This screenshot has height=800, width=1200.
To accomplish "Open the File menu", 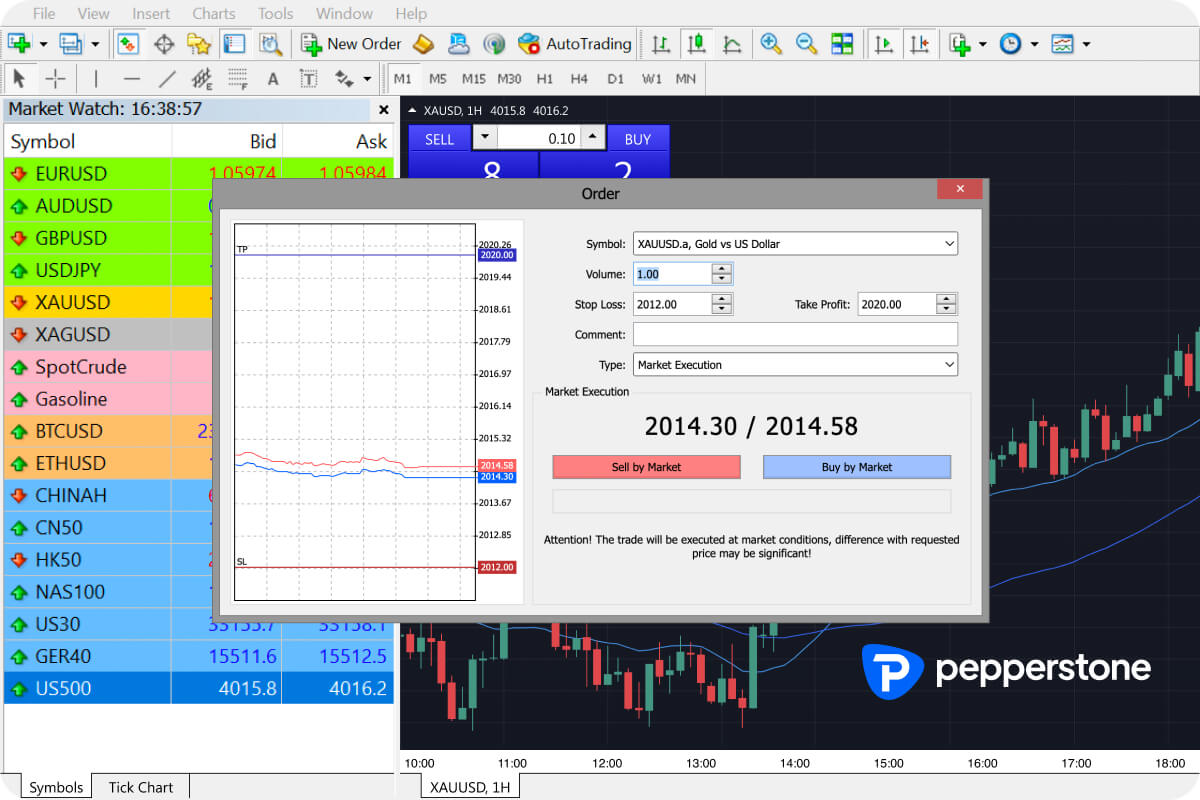I will click(44, 14).
